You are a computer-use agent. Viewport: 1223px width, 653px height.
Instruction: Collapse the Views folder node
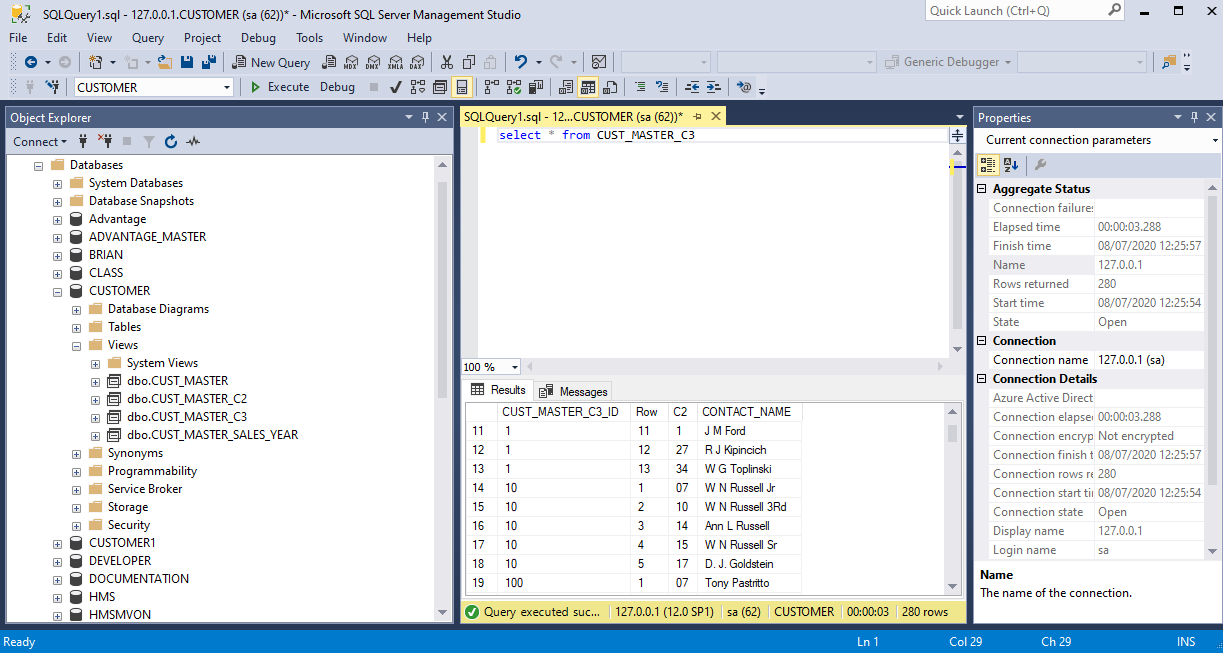pos(77,345)
